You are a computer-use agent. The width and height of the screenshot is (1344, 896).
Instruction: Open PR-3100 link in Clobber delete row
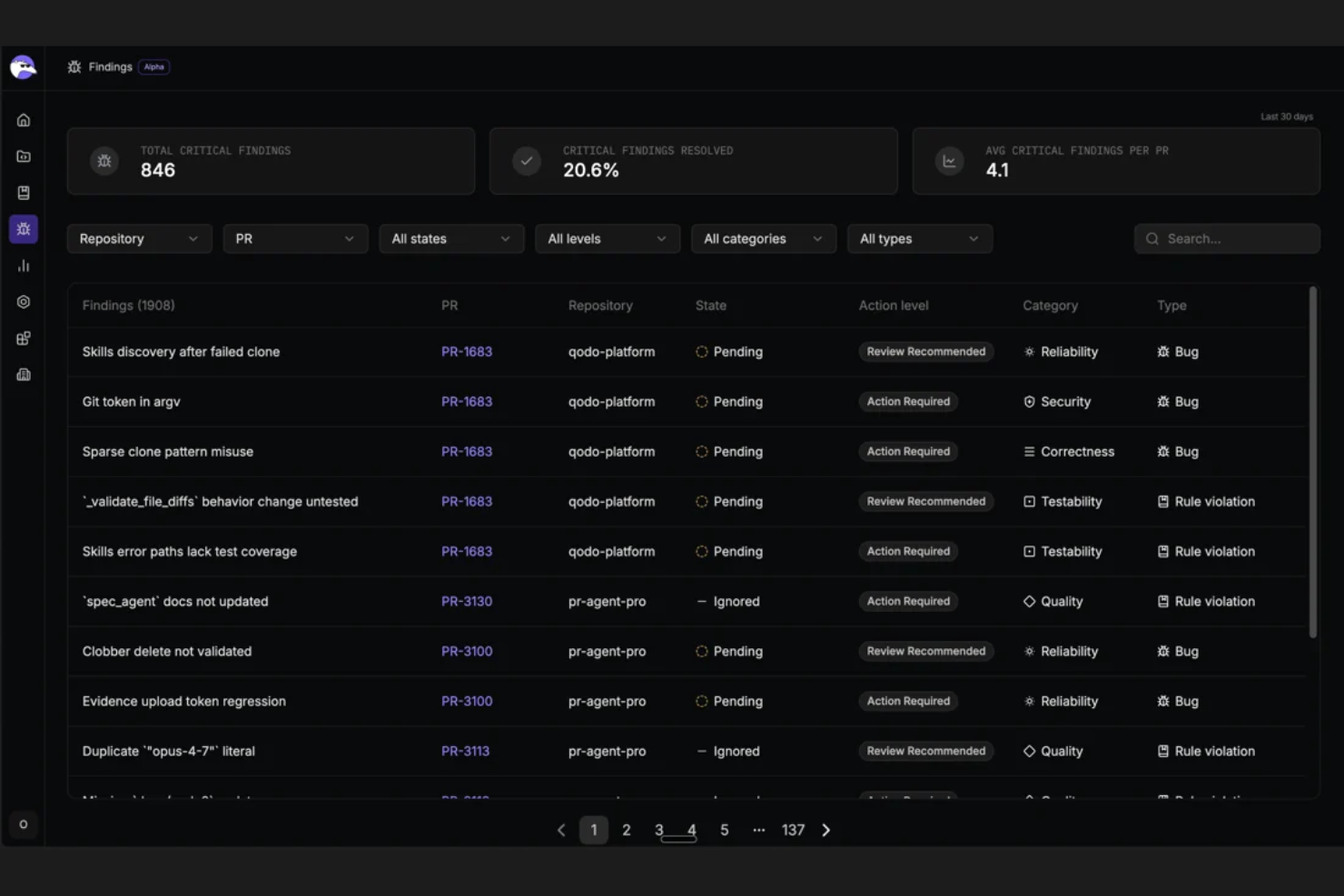467,651
